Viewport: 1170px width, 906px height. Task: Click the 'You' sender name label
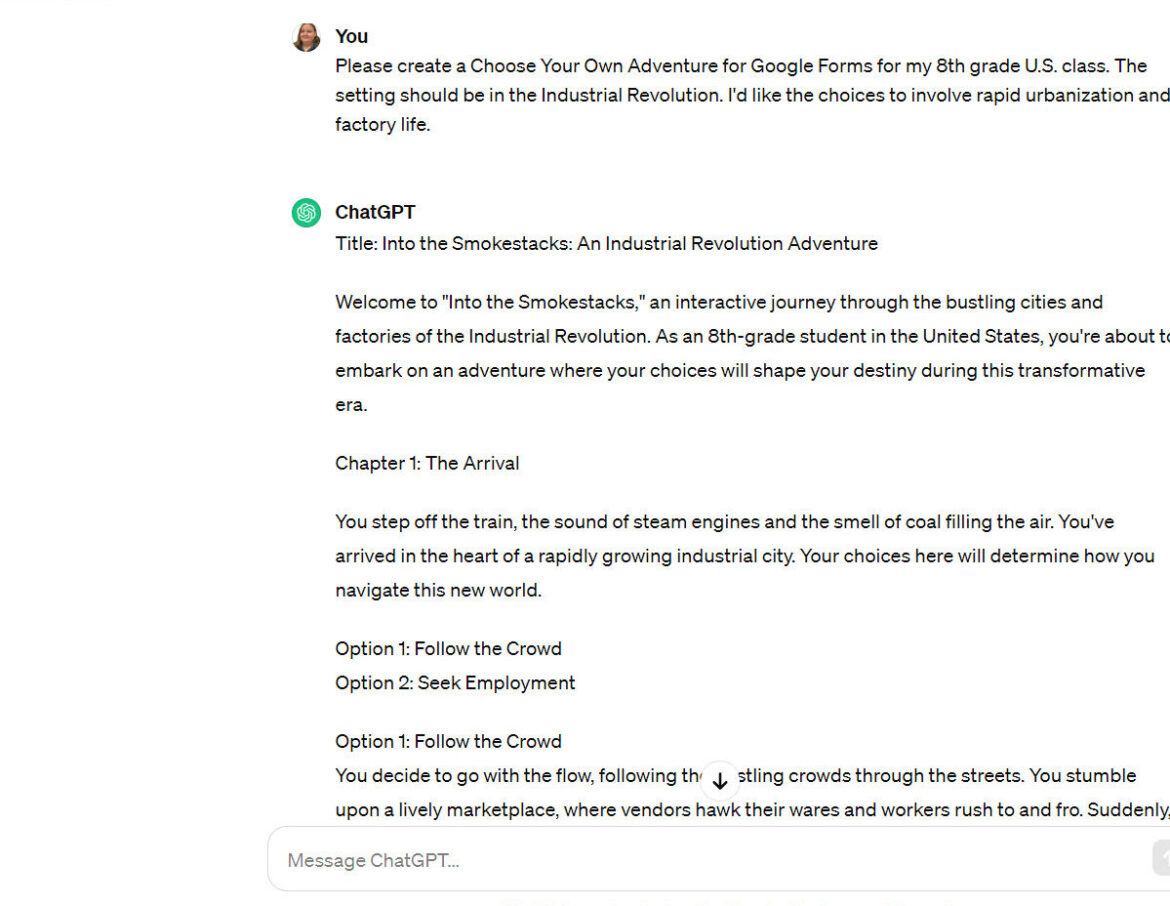pos(351,36)
